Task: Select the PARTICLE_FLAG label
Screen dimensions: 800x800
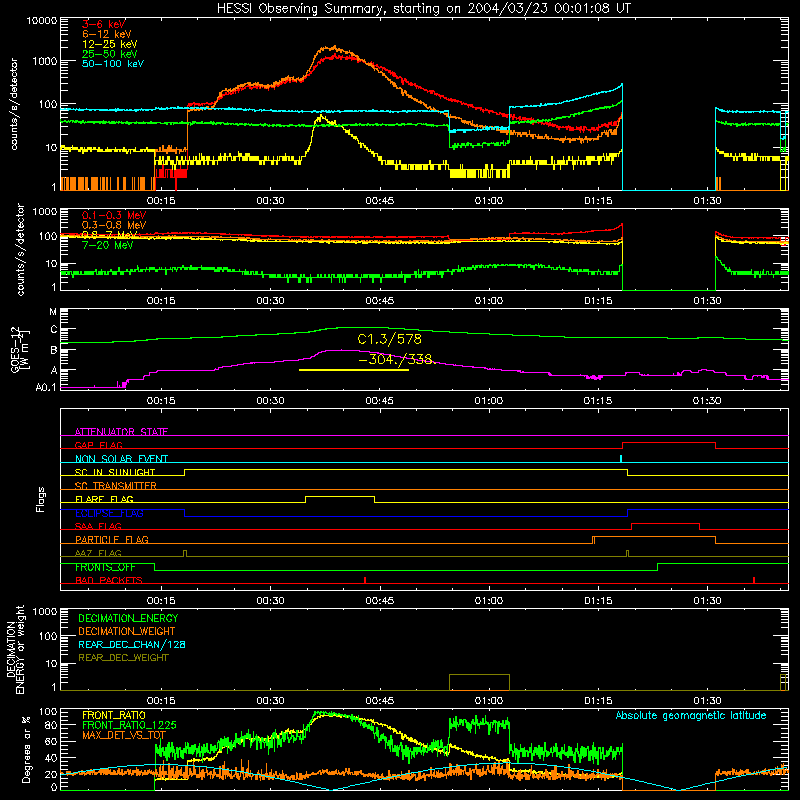Action: click(112, 539)
